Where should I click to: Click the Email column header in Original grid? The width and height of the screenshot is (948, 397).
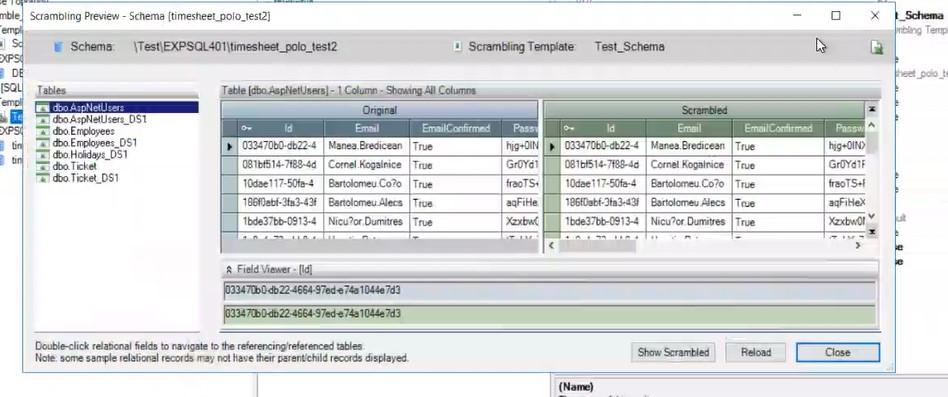pos(367,128)
